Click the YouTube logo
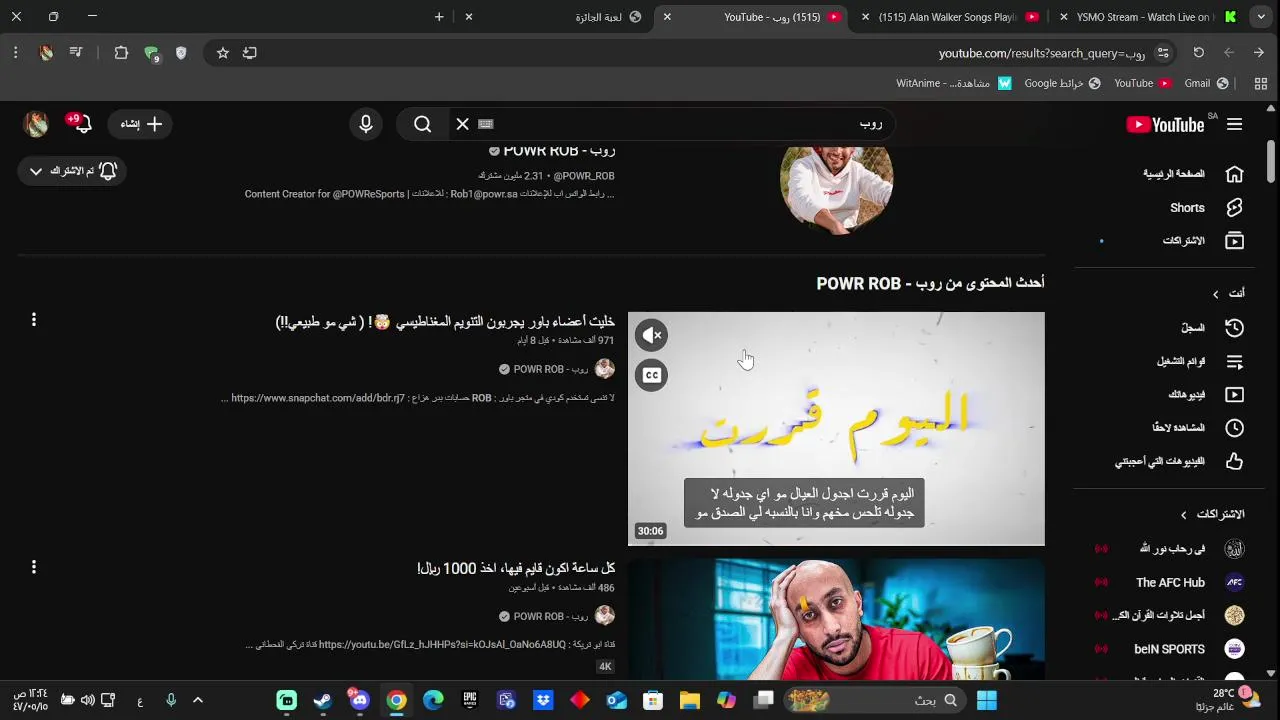The width and height of the screenshot is (1280, 720). (1165, 124)
